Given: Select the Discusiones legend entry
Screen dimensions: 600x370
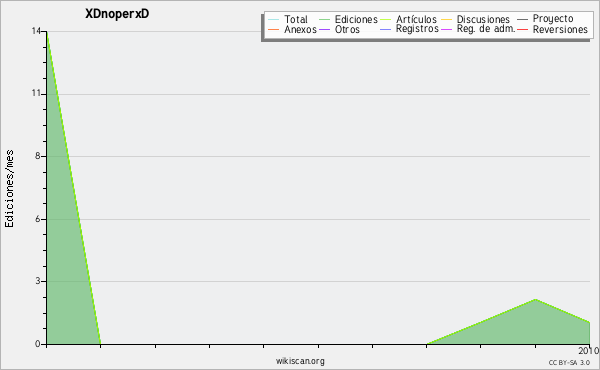Looking at the screenshot, I should (483, 19).
